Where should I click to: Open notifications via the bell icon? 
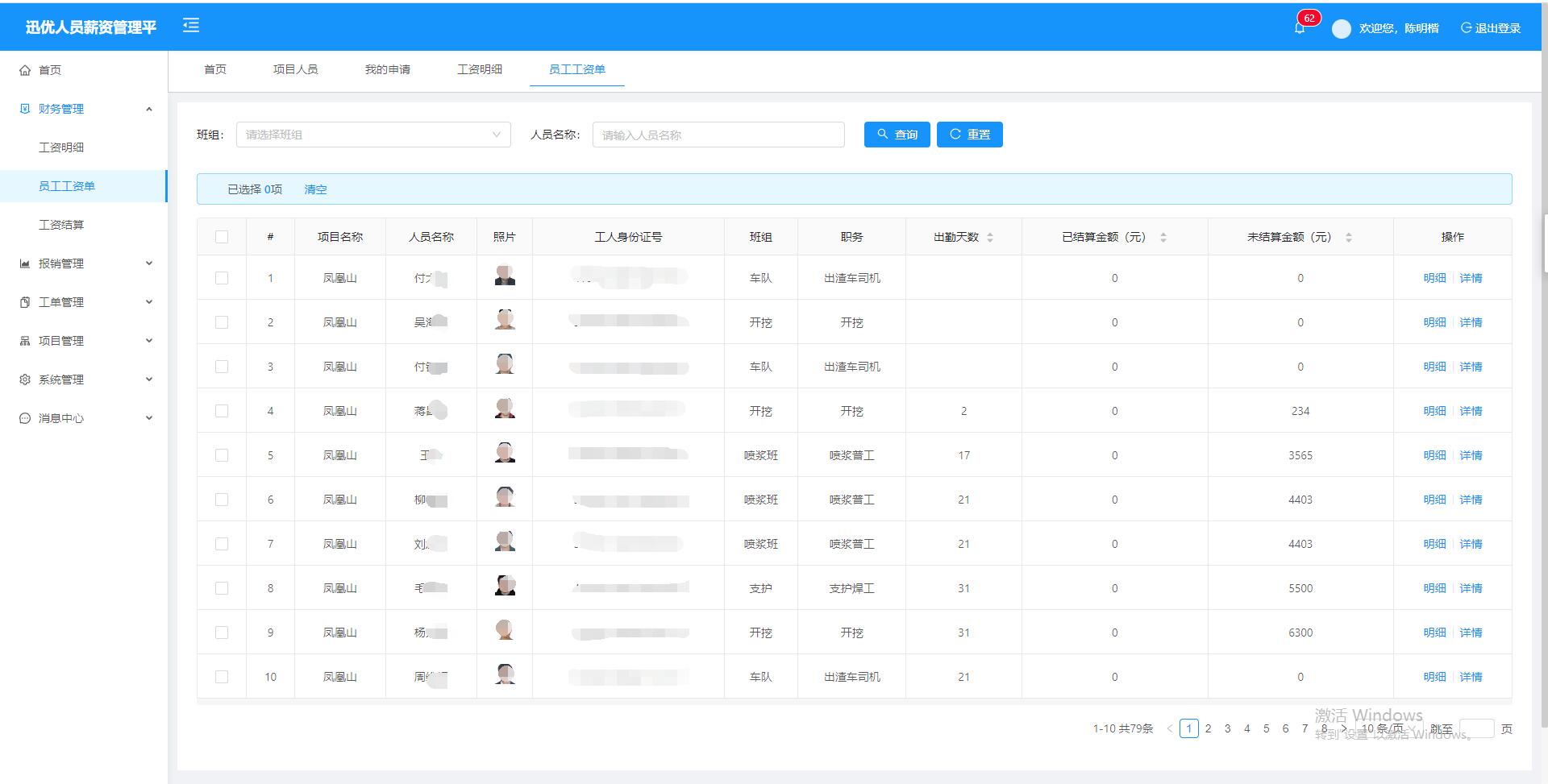point(1298,27)
